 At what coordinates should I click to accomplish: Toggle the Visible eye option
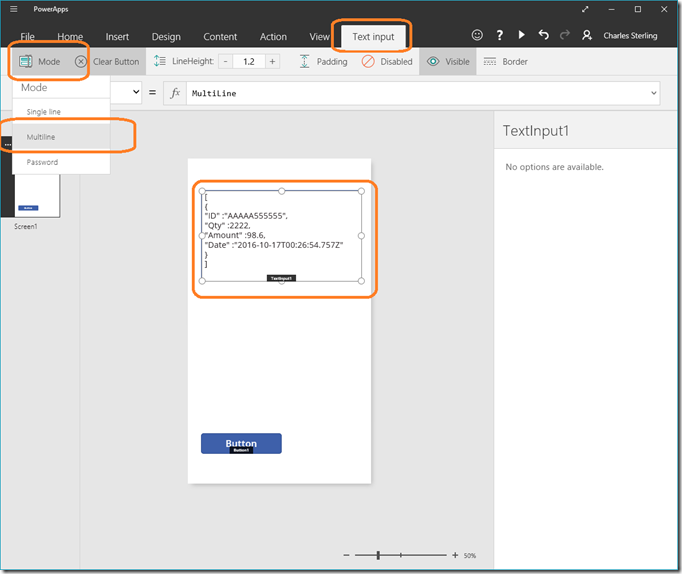coord(447,62)
